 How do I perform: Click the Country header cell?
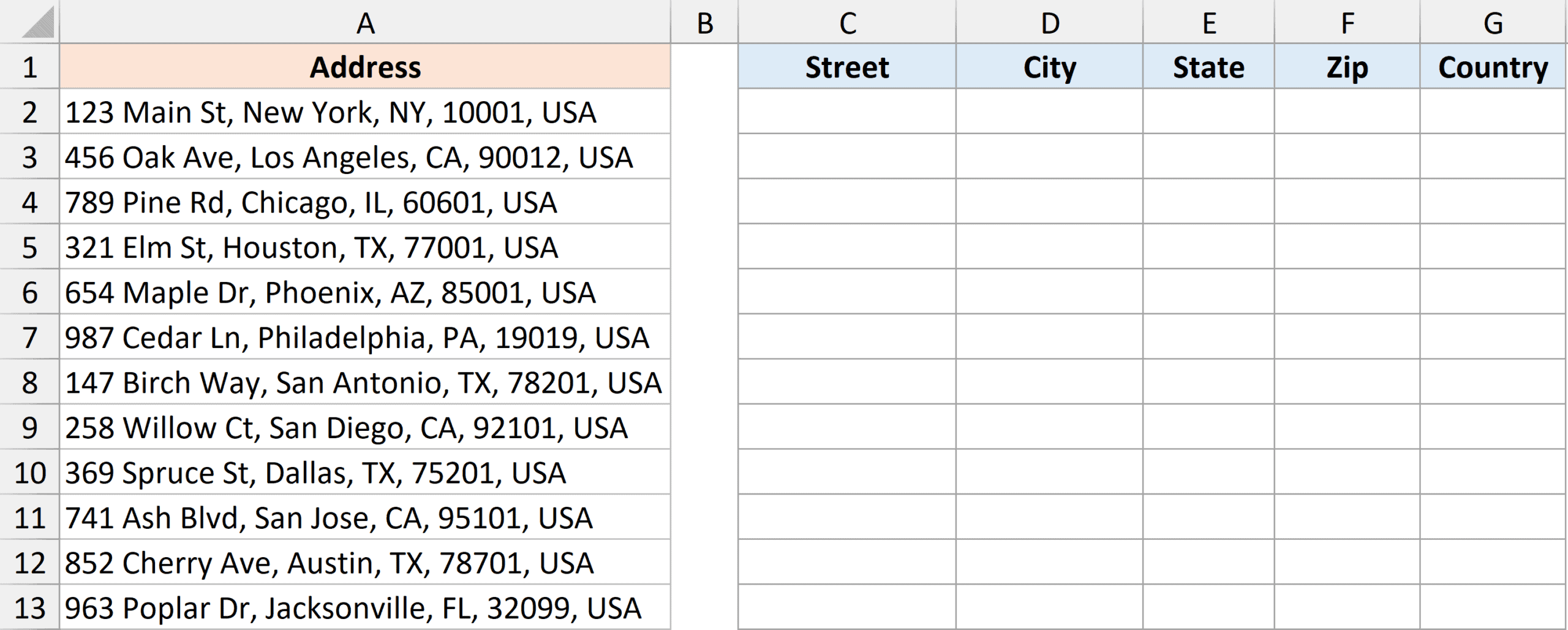pyautogui.click(x=1493, y=67)
